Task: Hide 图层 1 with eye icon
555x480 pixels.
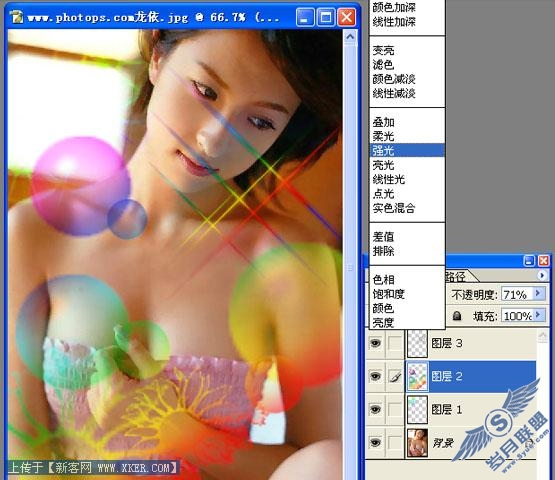Action: 375,409
